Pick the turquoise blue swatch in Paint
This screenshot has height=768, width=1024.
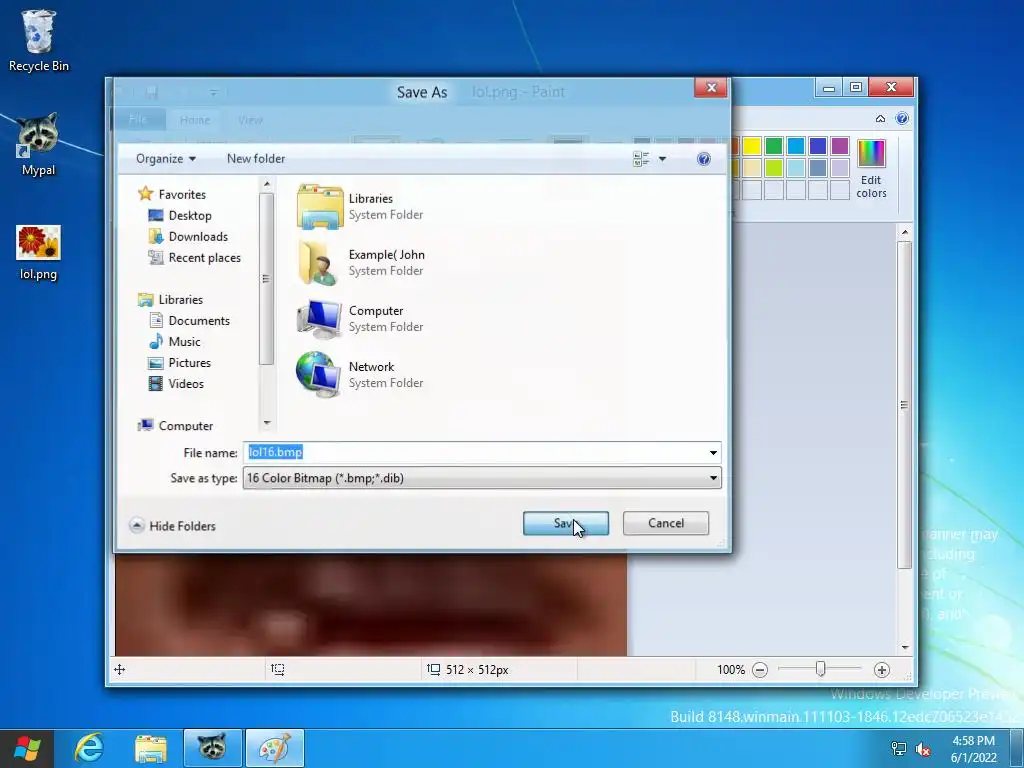click(x=796, y=146)
